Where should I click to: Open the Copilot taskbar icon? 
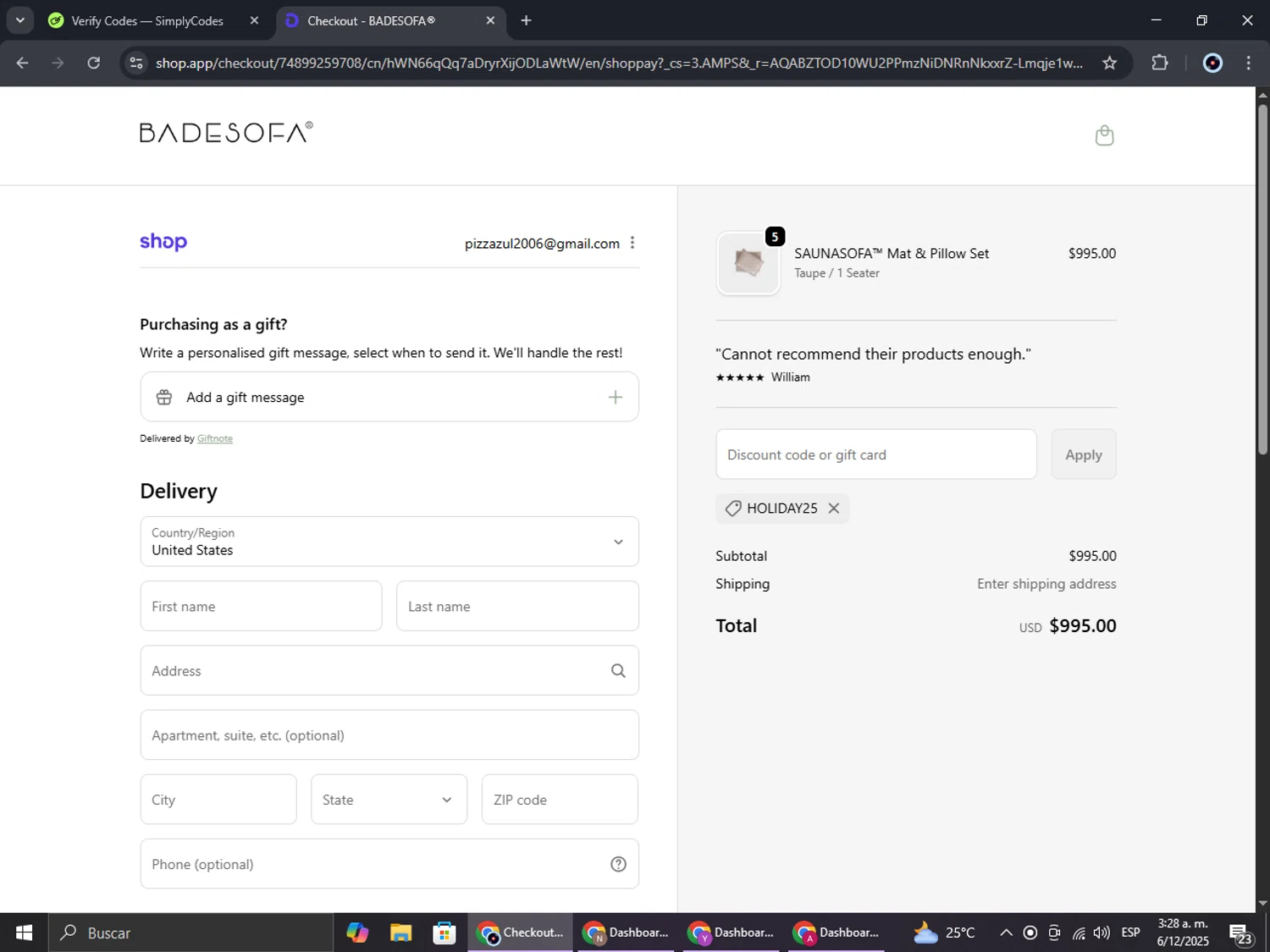(x=357, y=933)
